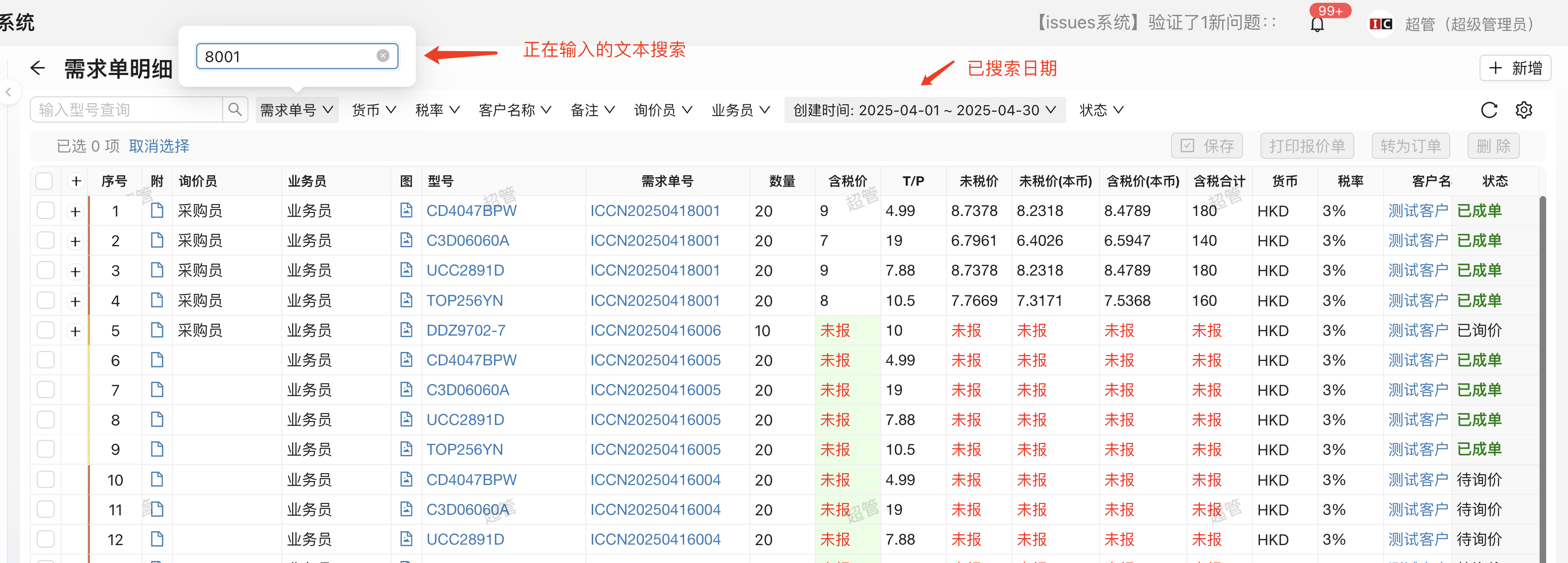Clear the '8001' search text via the X icon
This screenshot has width=1568, height=563.
(x=383, y=55)
